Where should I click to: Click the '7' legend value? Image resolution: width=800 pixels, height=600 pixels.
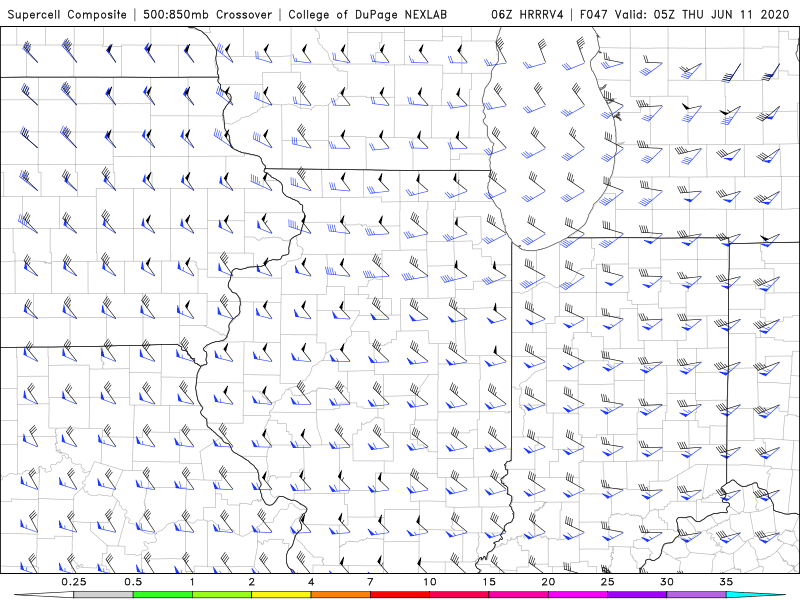(x=370, y=582)
